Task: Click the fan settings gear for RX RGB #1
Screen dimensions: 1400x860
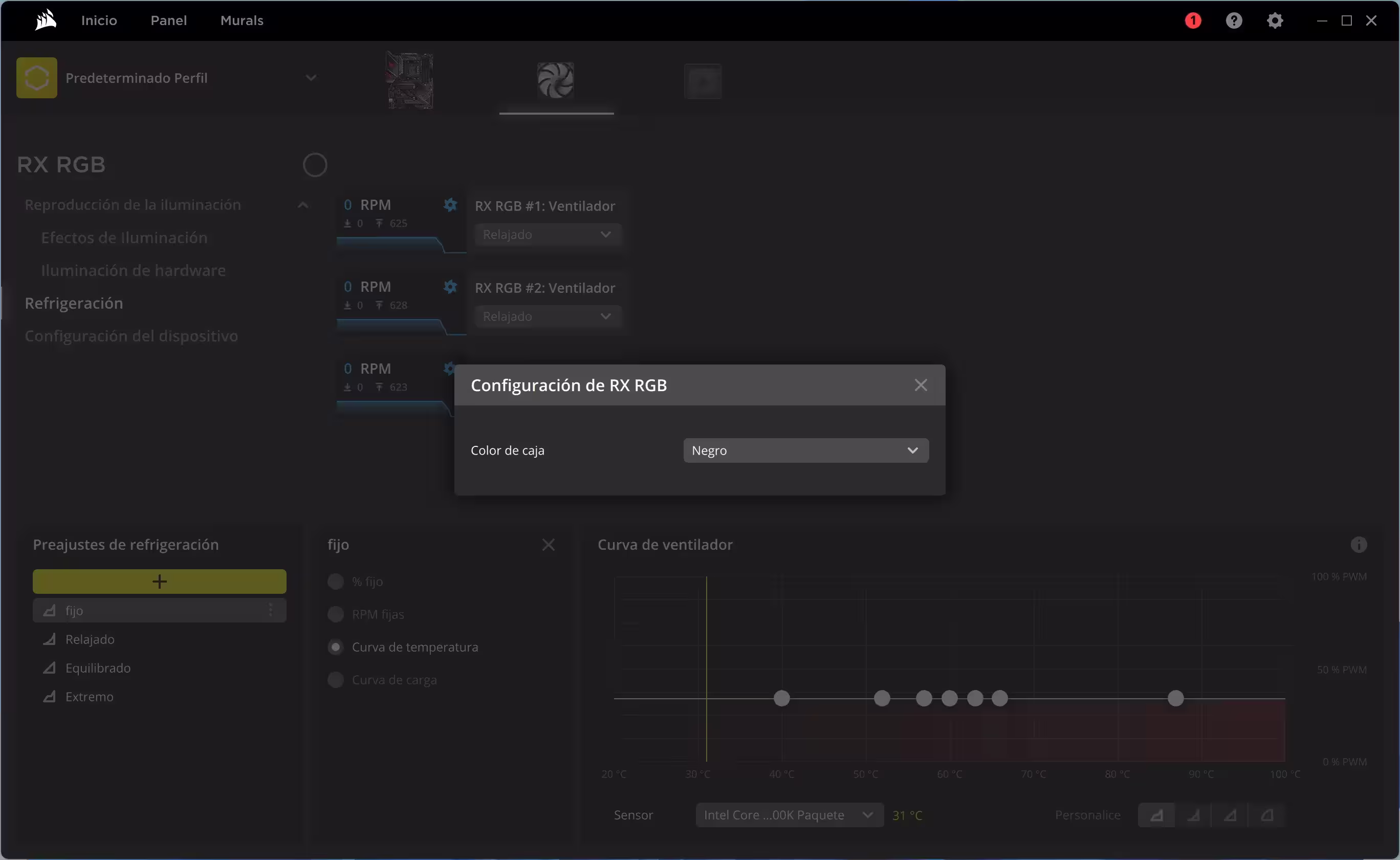Action: point(450,205)
